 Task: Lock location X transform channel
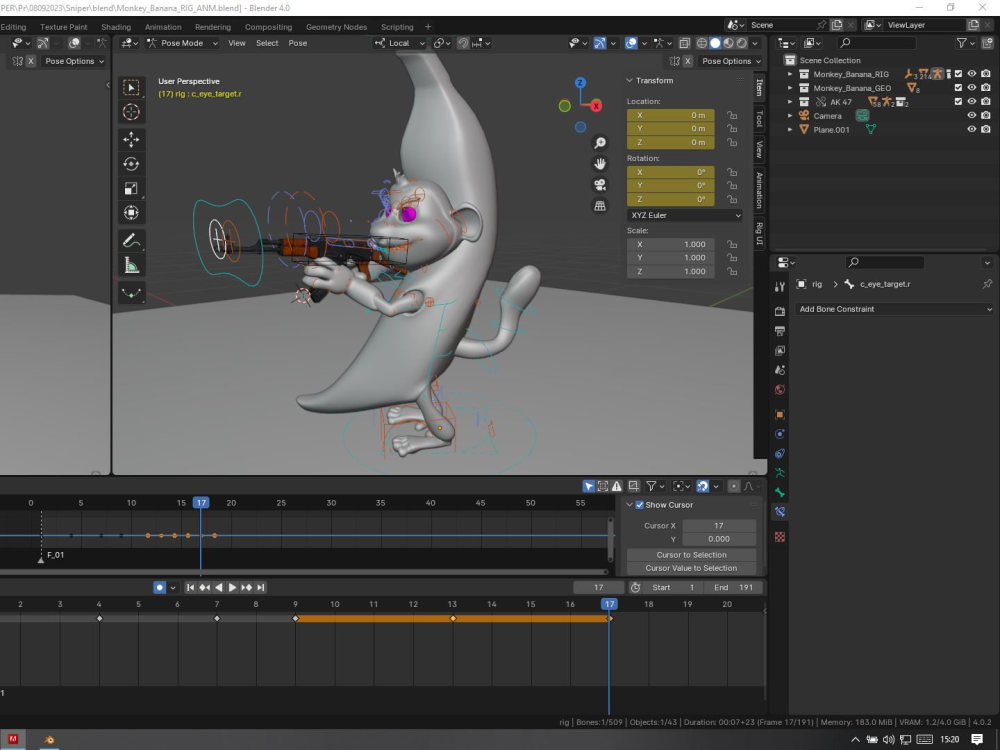click(732, 115)
